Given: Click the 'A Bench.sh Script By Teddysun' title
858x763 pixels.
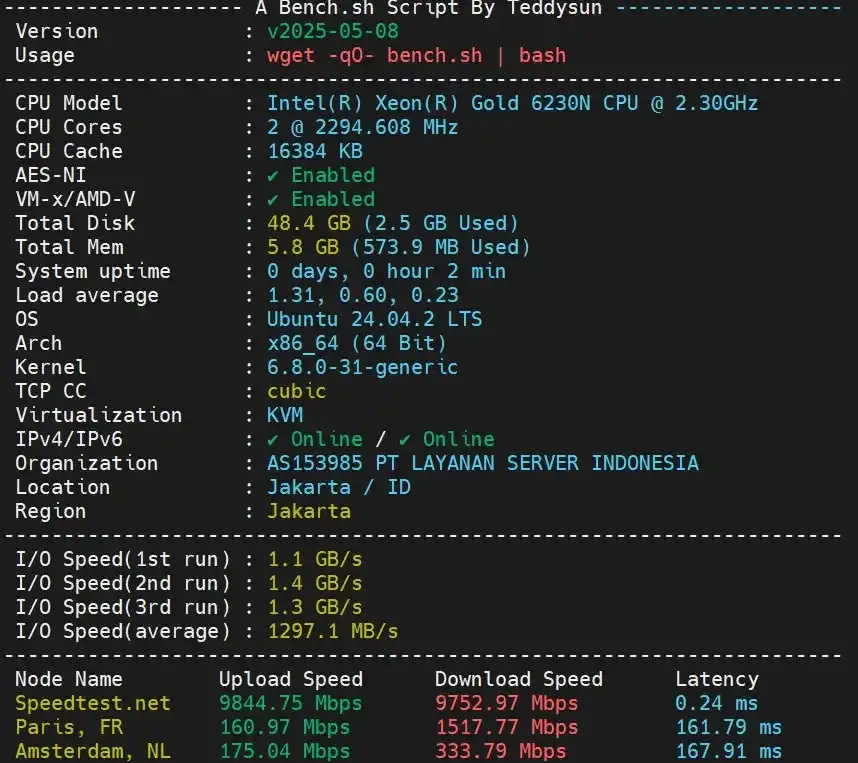Looking at the screenshot, I should (428, 8).
